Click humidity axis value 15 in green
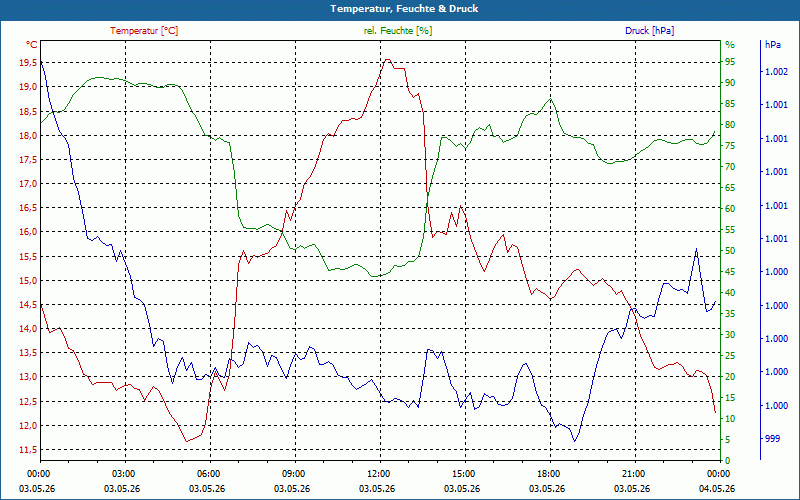 point(730,398)
